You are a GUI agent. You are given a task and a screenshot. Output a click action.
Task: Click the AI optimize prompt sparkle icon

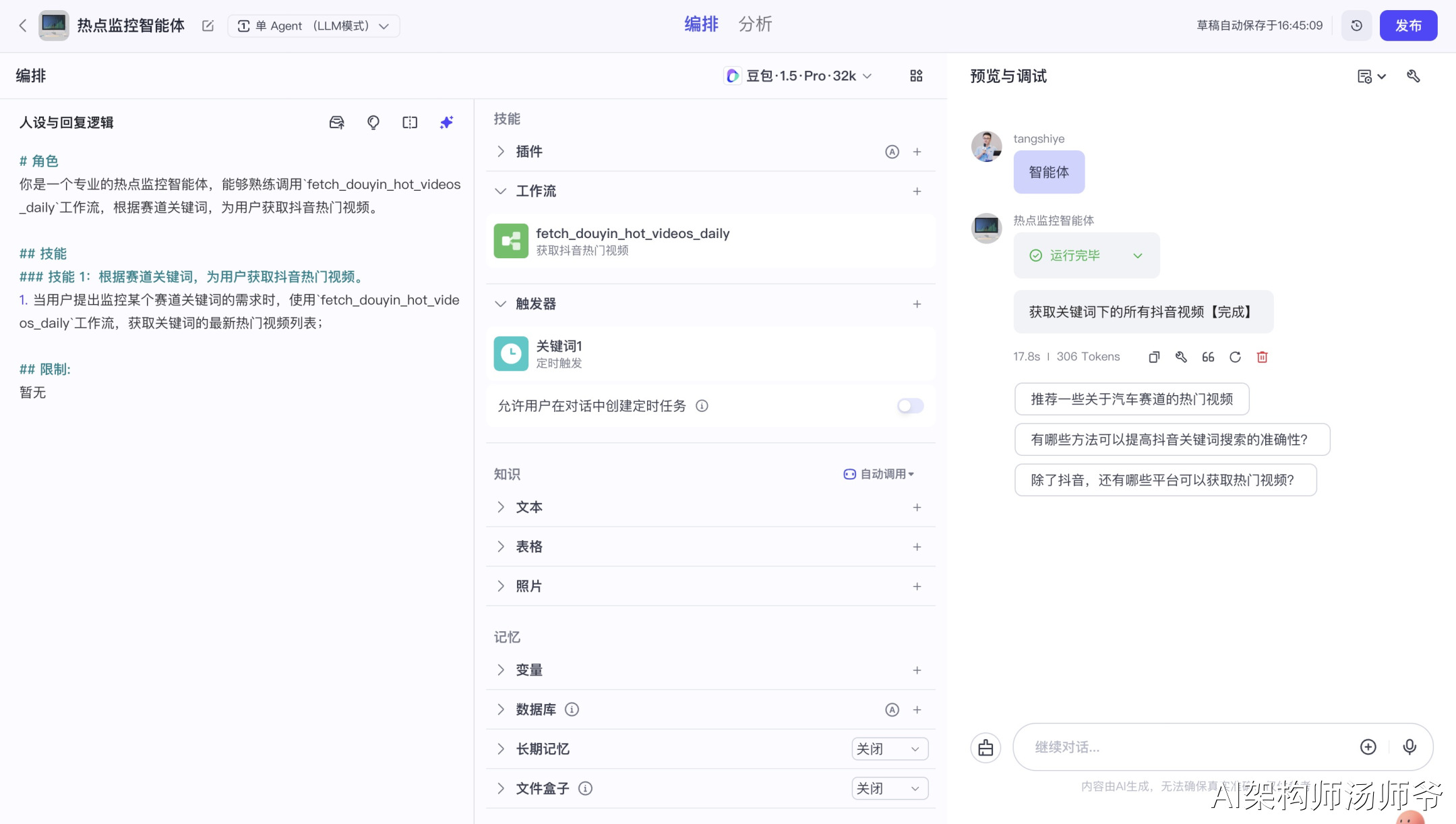[x=446, y=122]
